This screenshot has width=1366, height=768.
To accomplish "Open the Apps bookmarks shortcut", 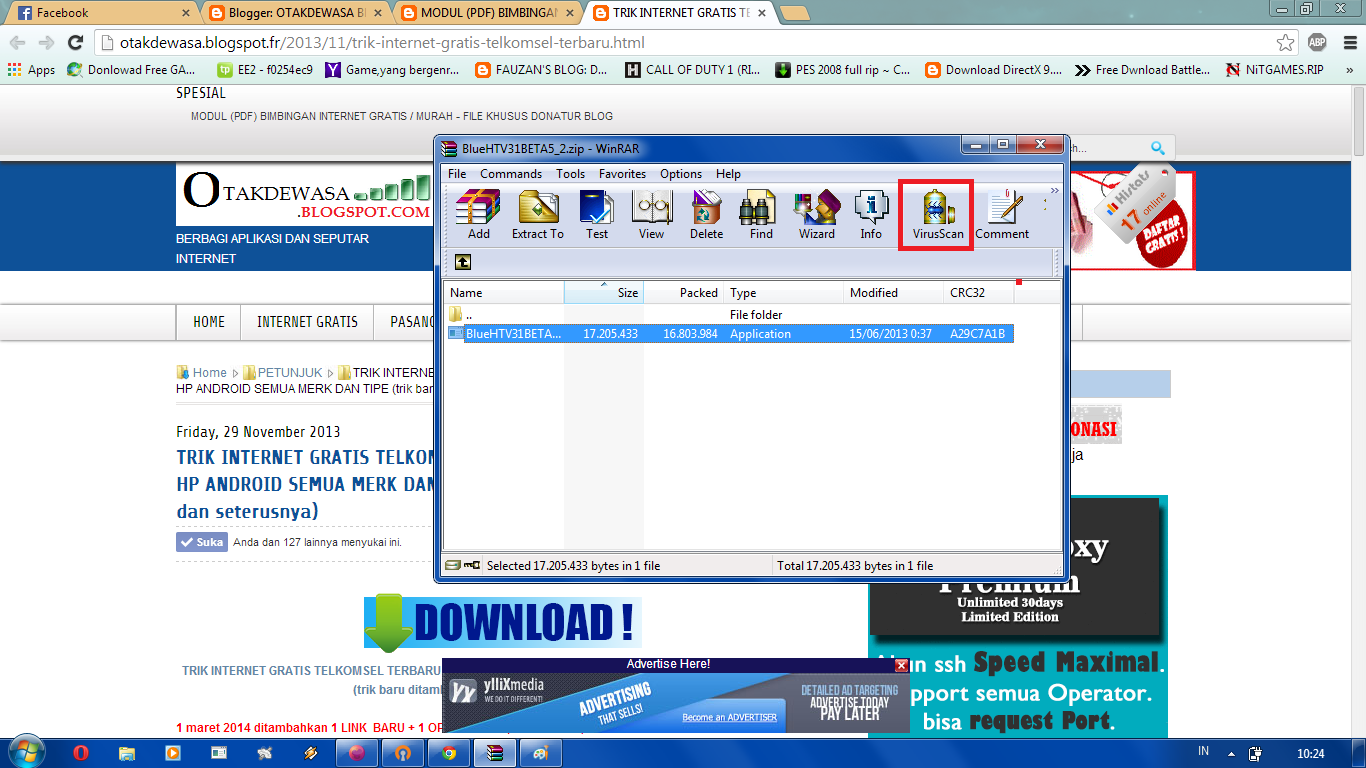I will [31, 70].
